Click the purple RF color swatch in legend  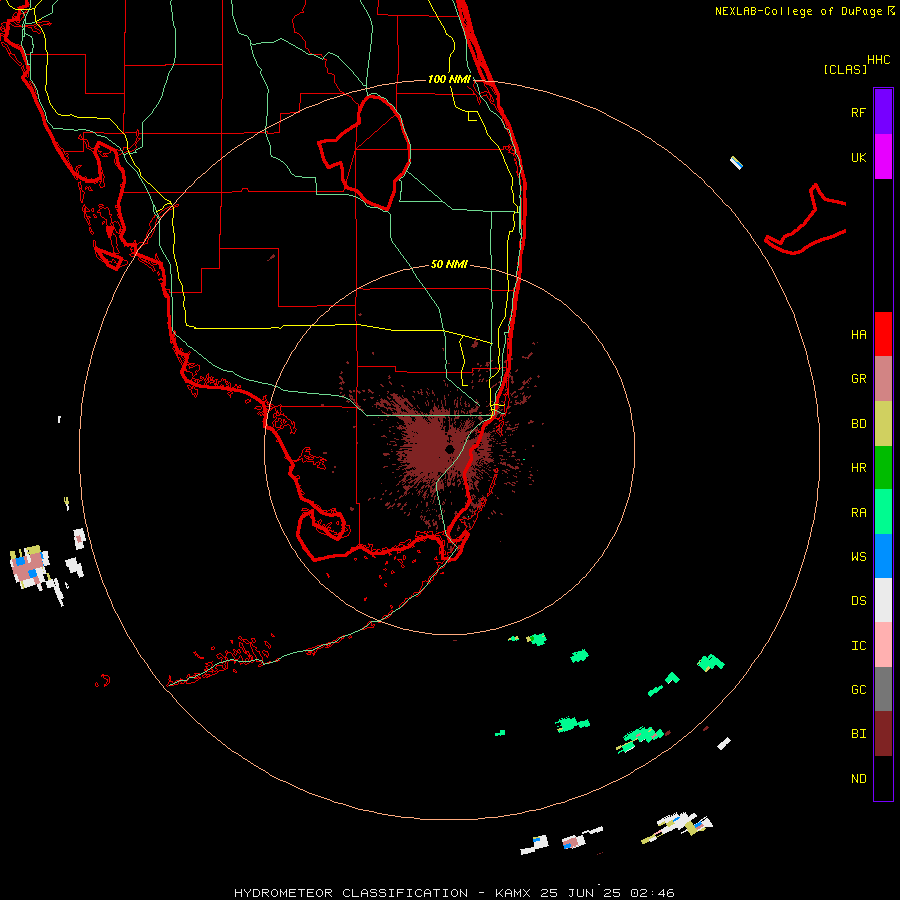(x=883, y=112)
